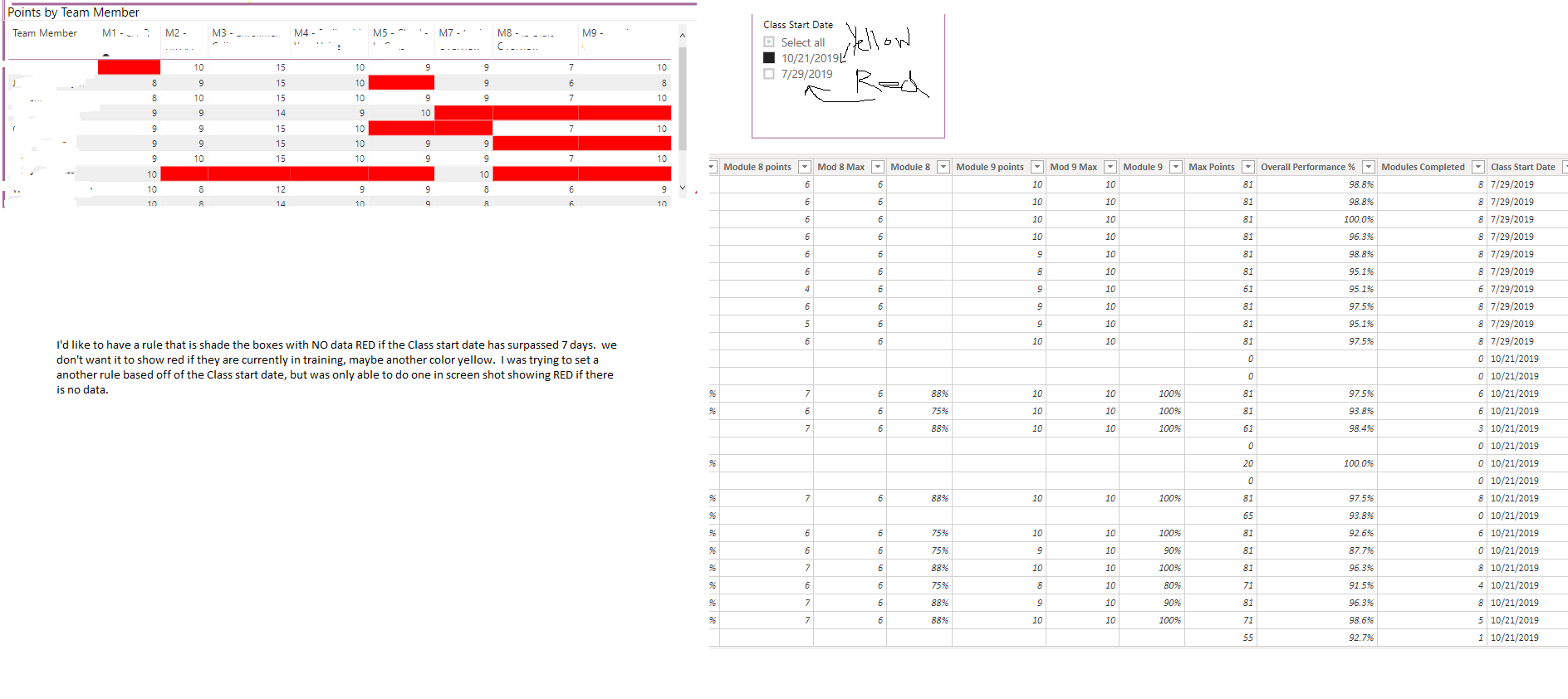This screenshot has height=699, width=1568.
Task: Click the Max Points header label
Action: pos(1212,167)
